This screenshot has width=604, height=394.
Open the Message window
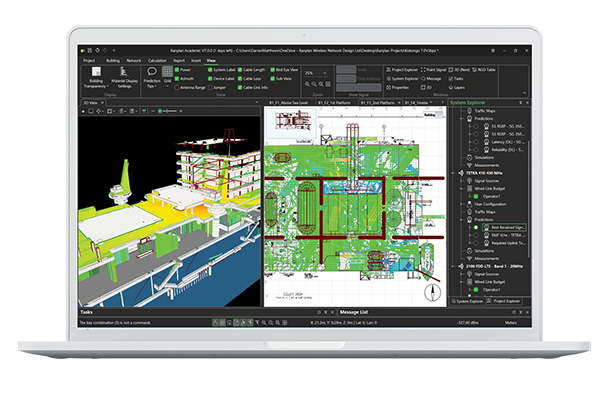(431, 79)
